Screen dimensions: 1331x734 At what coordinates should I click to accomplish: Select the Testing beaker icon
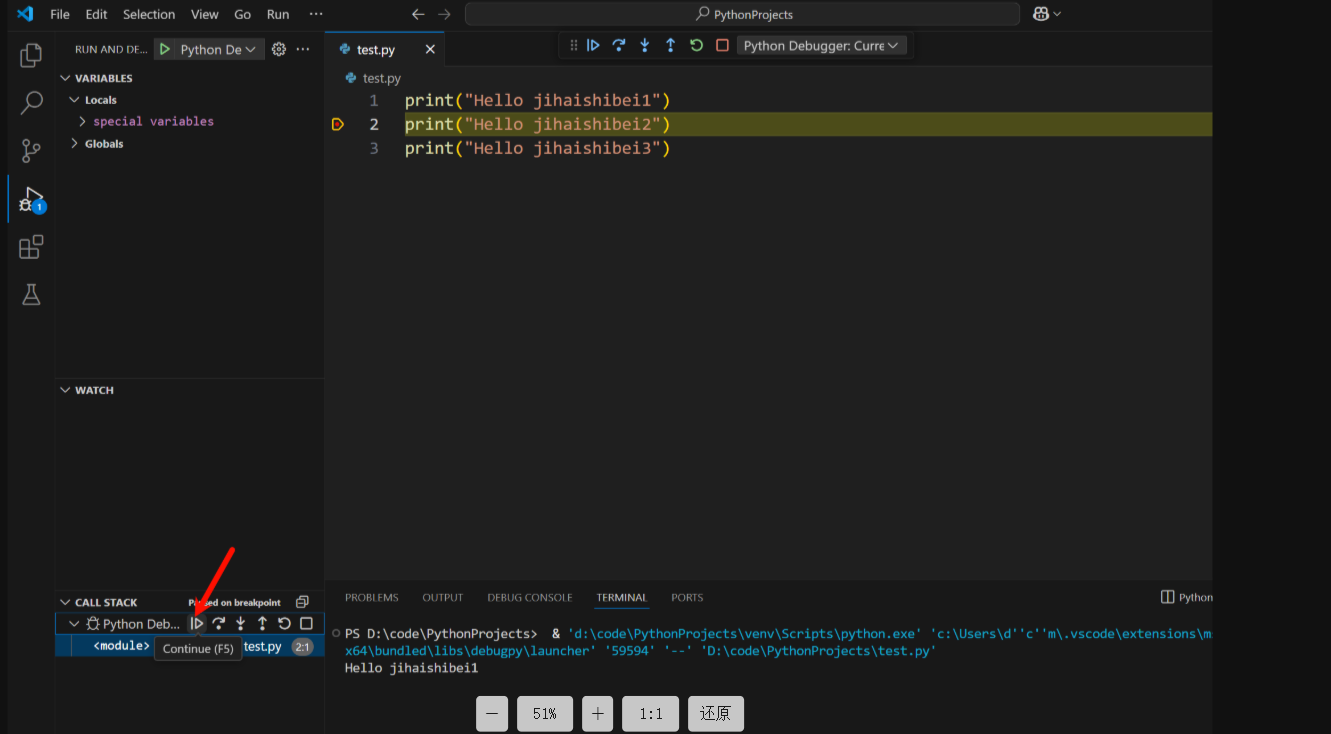pyautogui.click(x=30, y=294)
